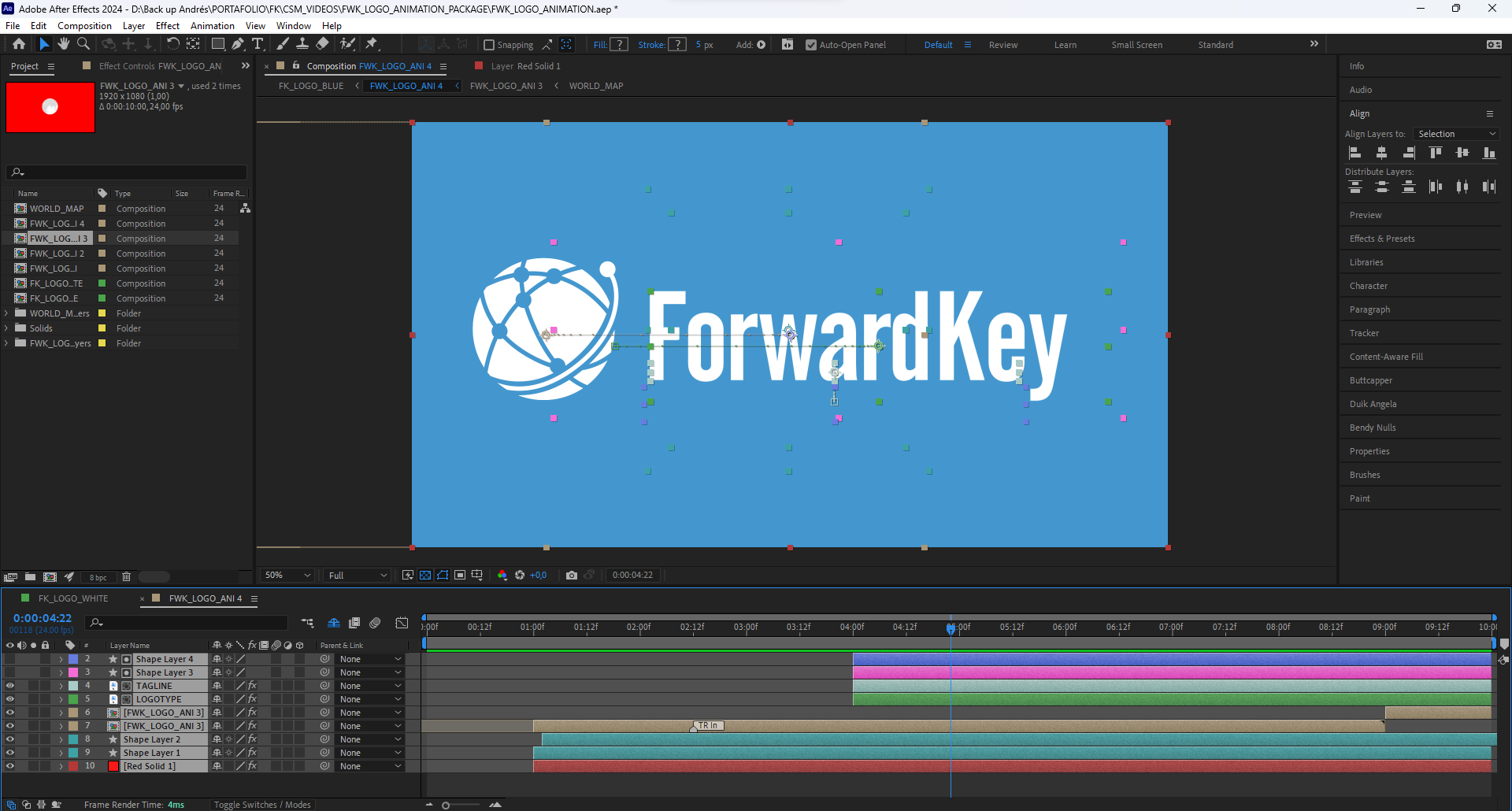
Task: Expand the WORLD_M..ers folder
Action: [7, 313]
